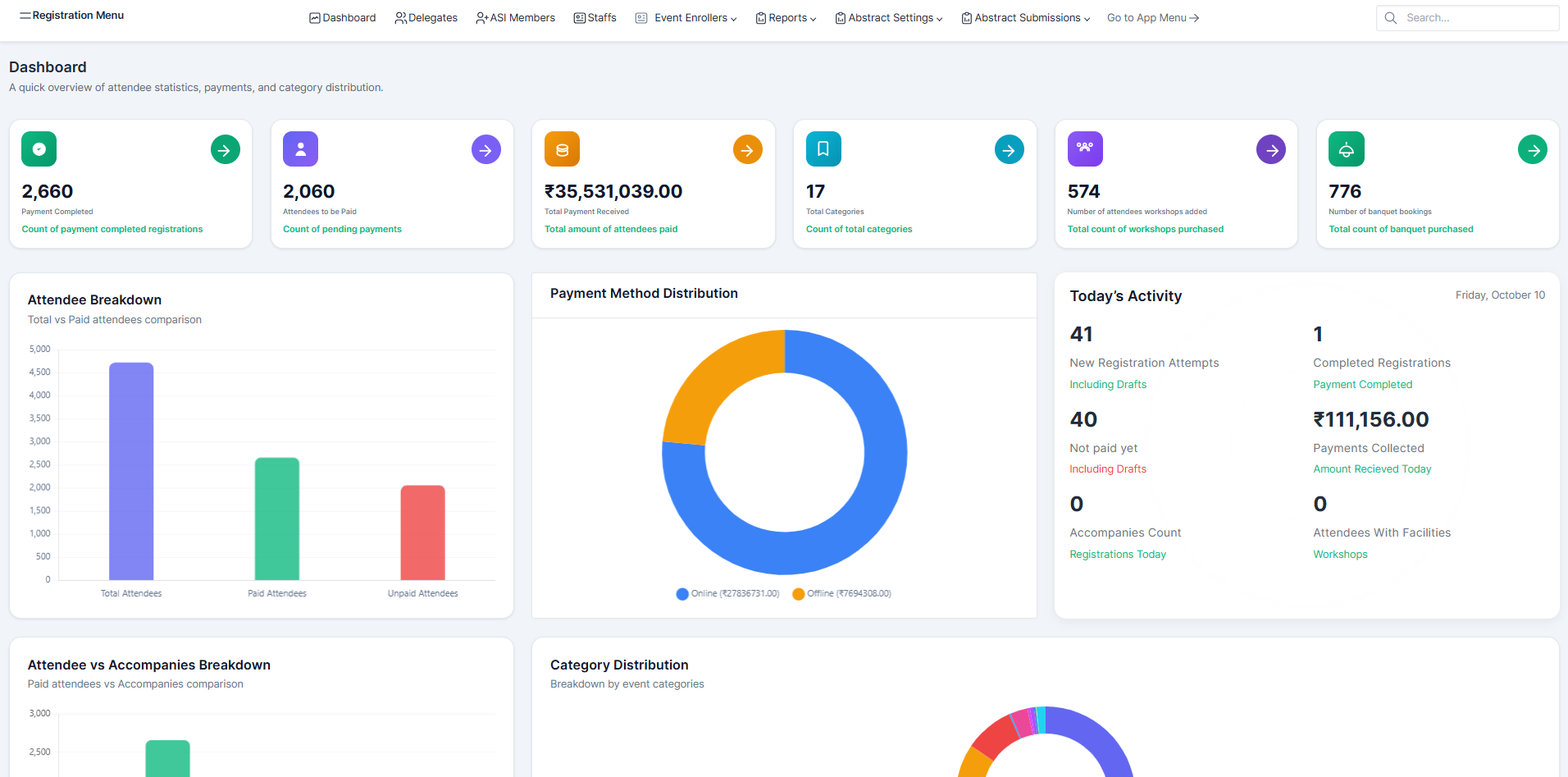Toggle Online series in payment chart legend
The width and height of the screenshot is (1568, 777).
(x=727, y=594)
